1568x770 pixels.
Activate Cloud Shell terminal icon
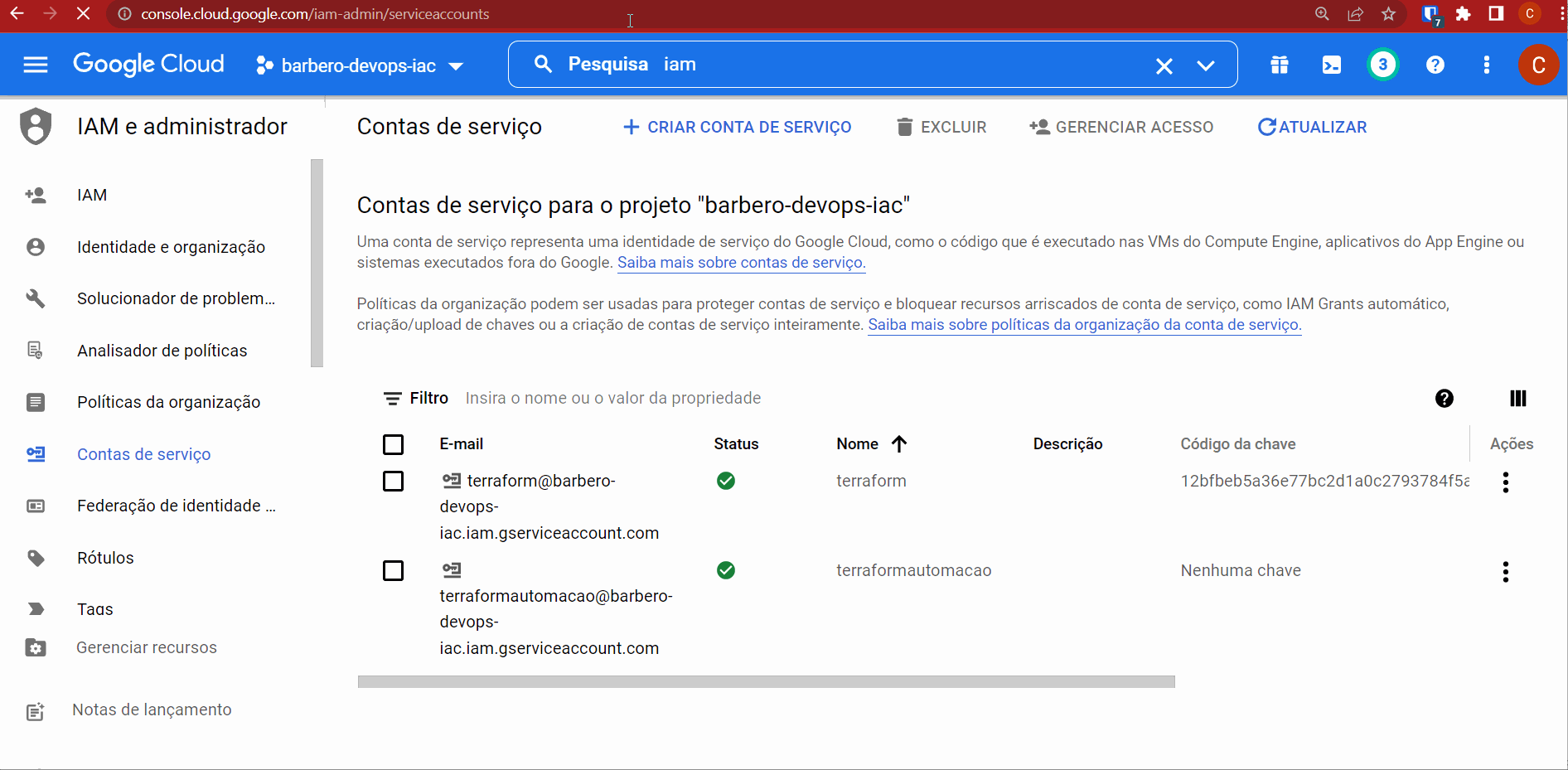click(1331, 65)
